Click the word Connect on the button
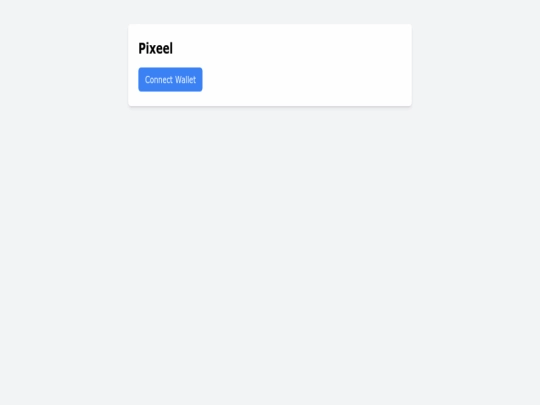Viewport: 540px width, 405px height. 158,80
